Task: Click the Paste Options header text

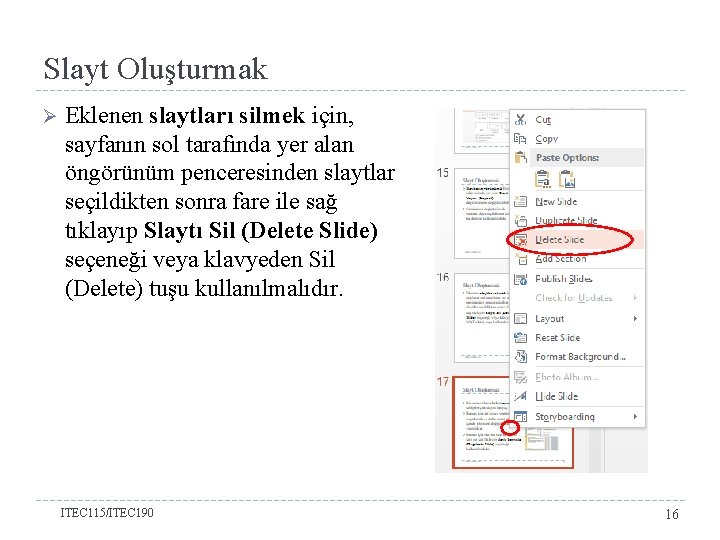Action: click(x=568, y=158)
